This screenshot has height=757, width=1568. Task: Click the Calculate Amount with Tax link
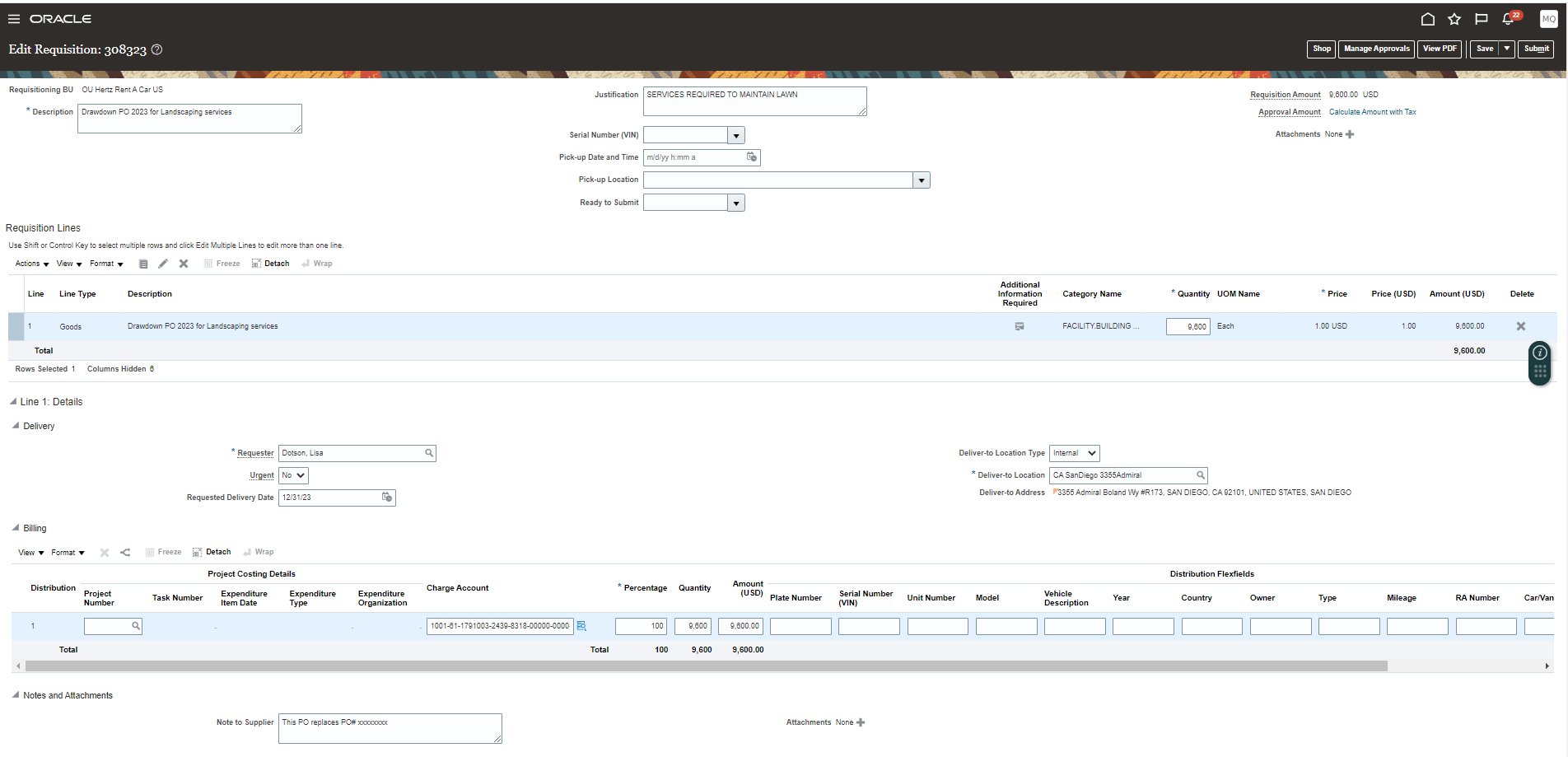[x=1372, y=111]
